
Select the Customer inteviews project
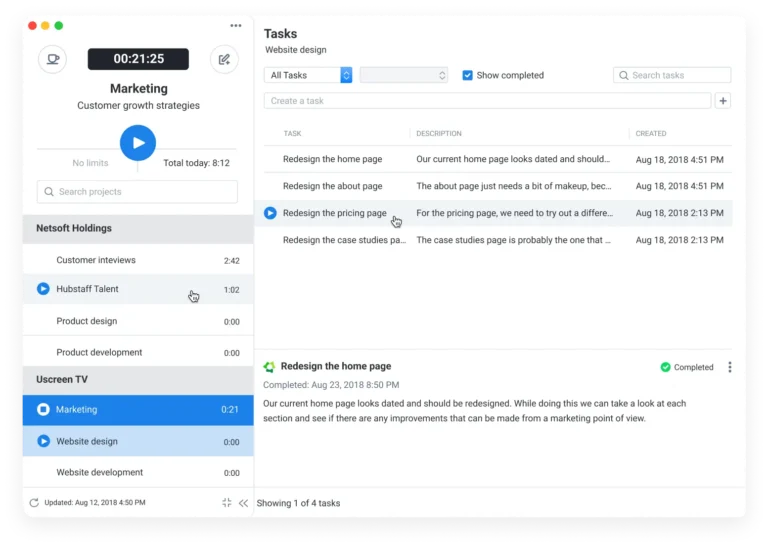click(x=138, y=260)
